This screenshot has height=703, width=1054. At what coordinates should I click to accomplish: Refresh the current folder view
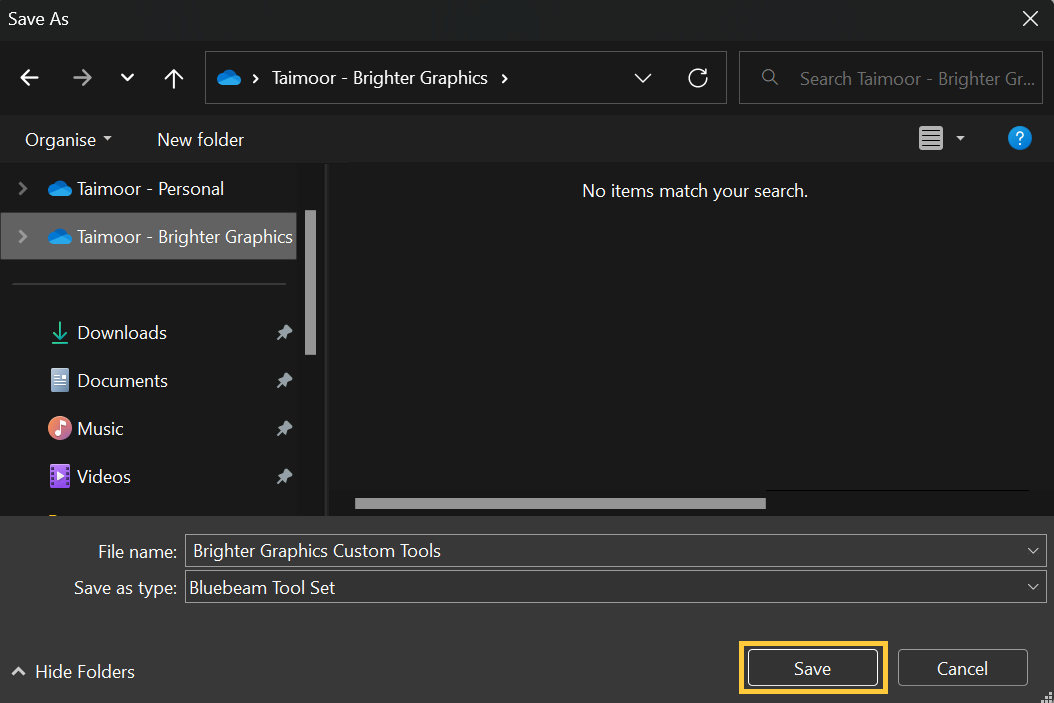coord(698,77)
